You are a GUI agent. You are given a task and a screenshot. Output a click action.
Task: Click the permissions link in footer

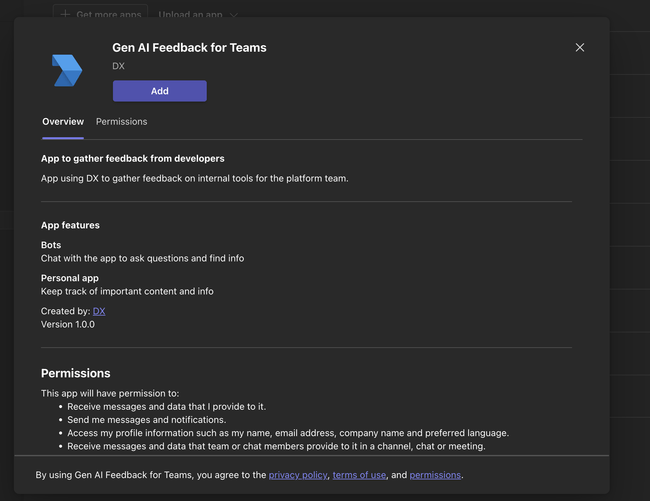point(435,475)
